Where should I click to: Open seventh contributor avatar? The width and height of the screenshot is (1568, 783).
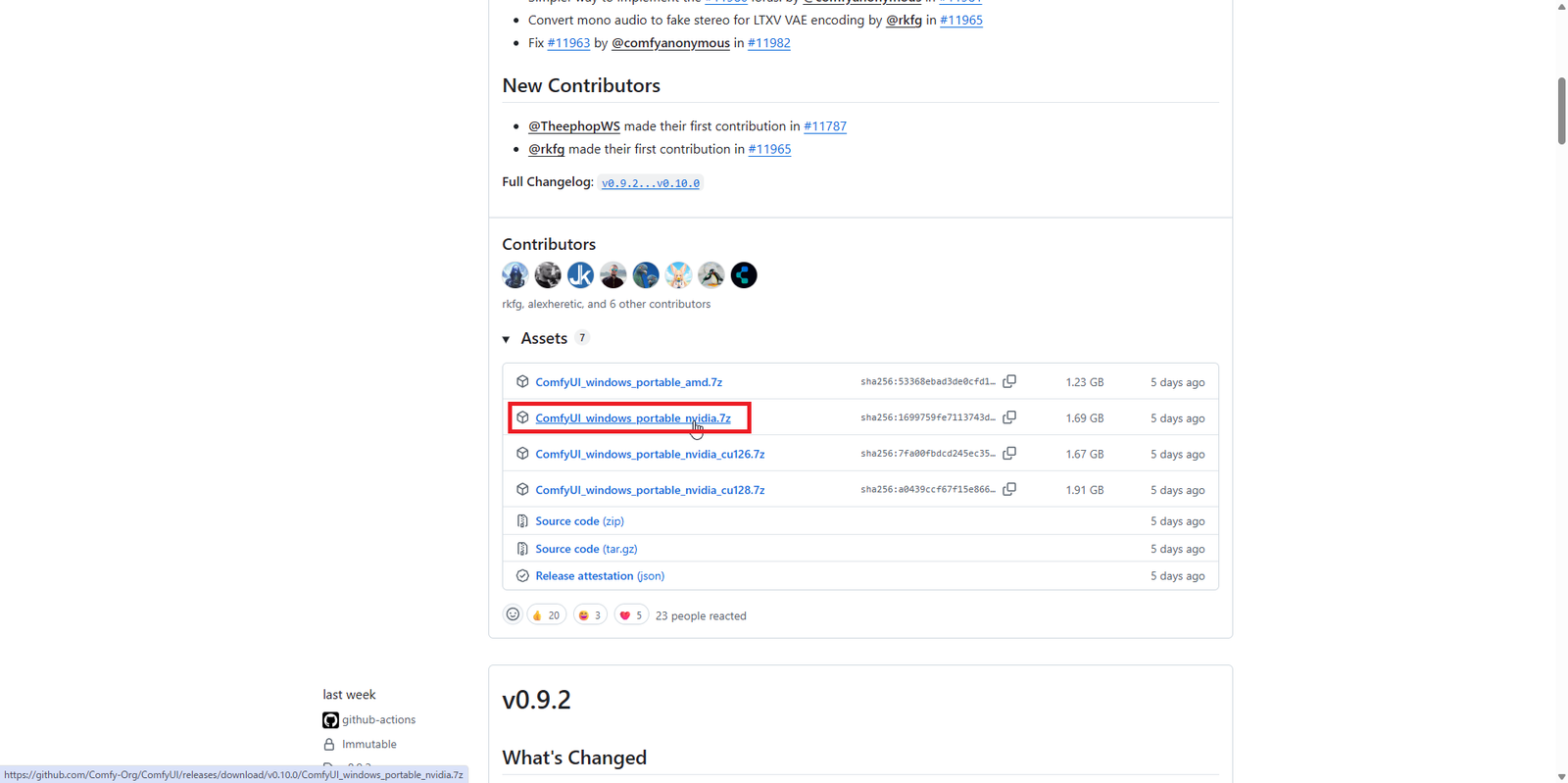711,275
